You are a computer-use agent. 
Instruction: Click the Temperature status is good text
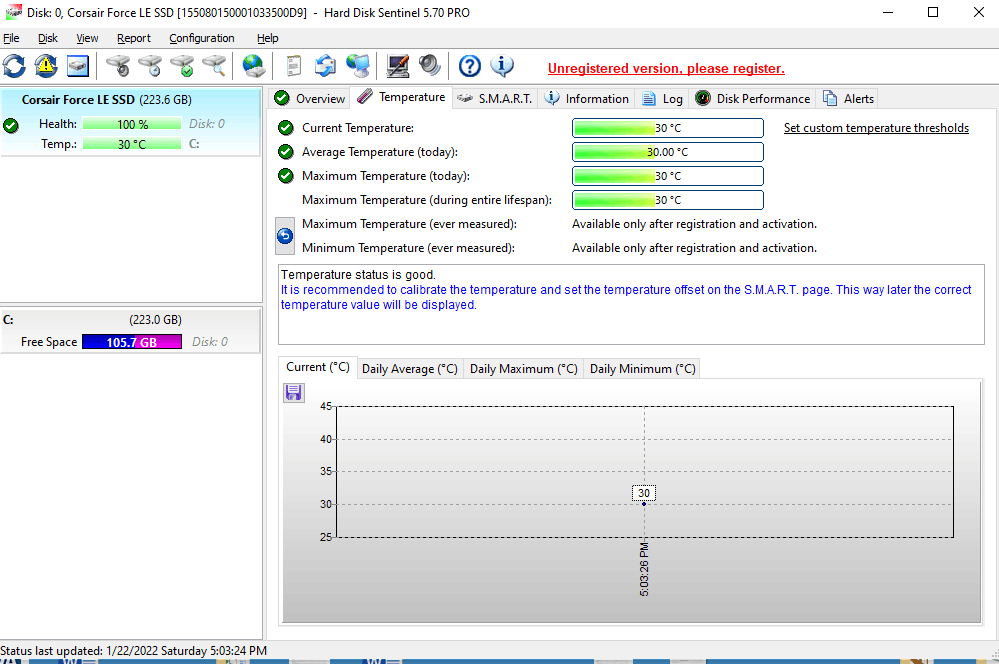(358, 275)
